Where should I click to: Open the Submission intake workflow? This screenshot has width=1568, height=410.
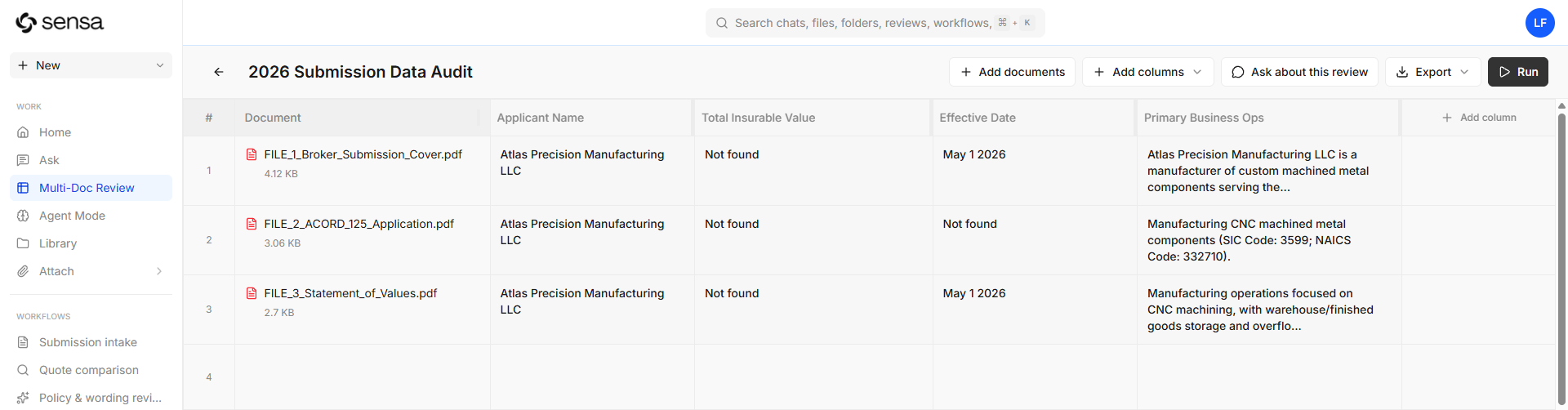(91, 342)
